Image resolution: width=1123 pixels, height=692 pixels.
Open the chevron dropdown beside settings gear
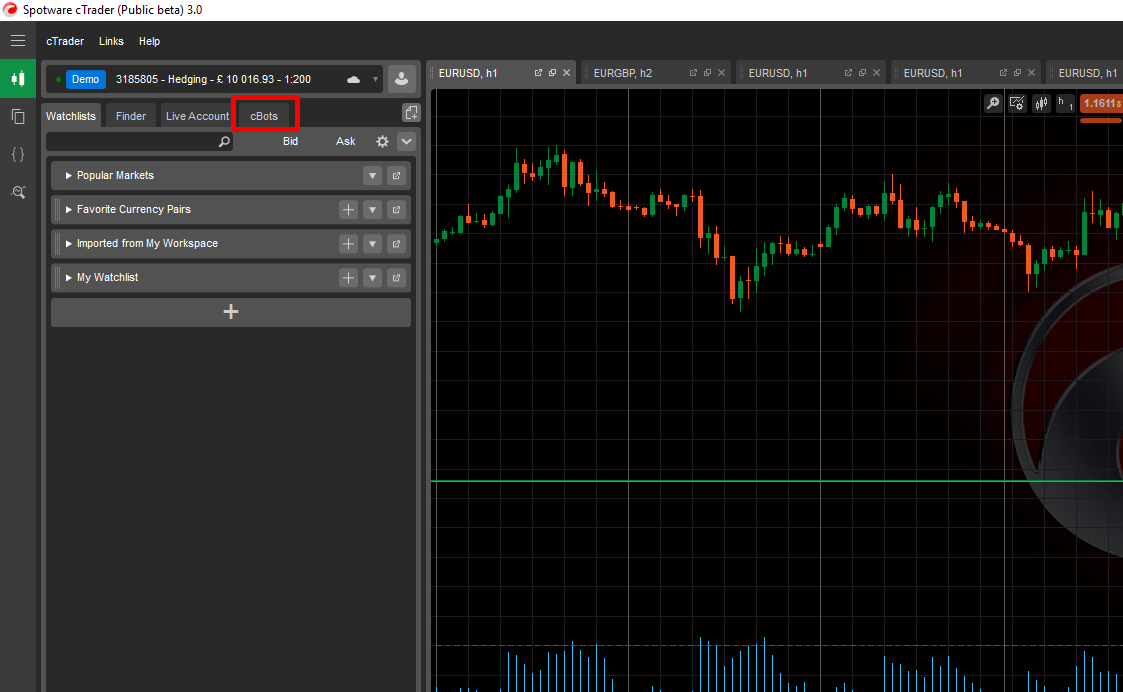coord(406,141)
